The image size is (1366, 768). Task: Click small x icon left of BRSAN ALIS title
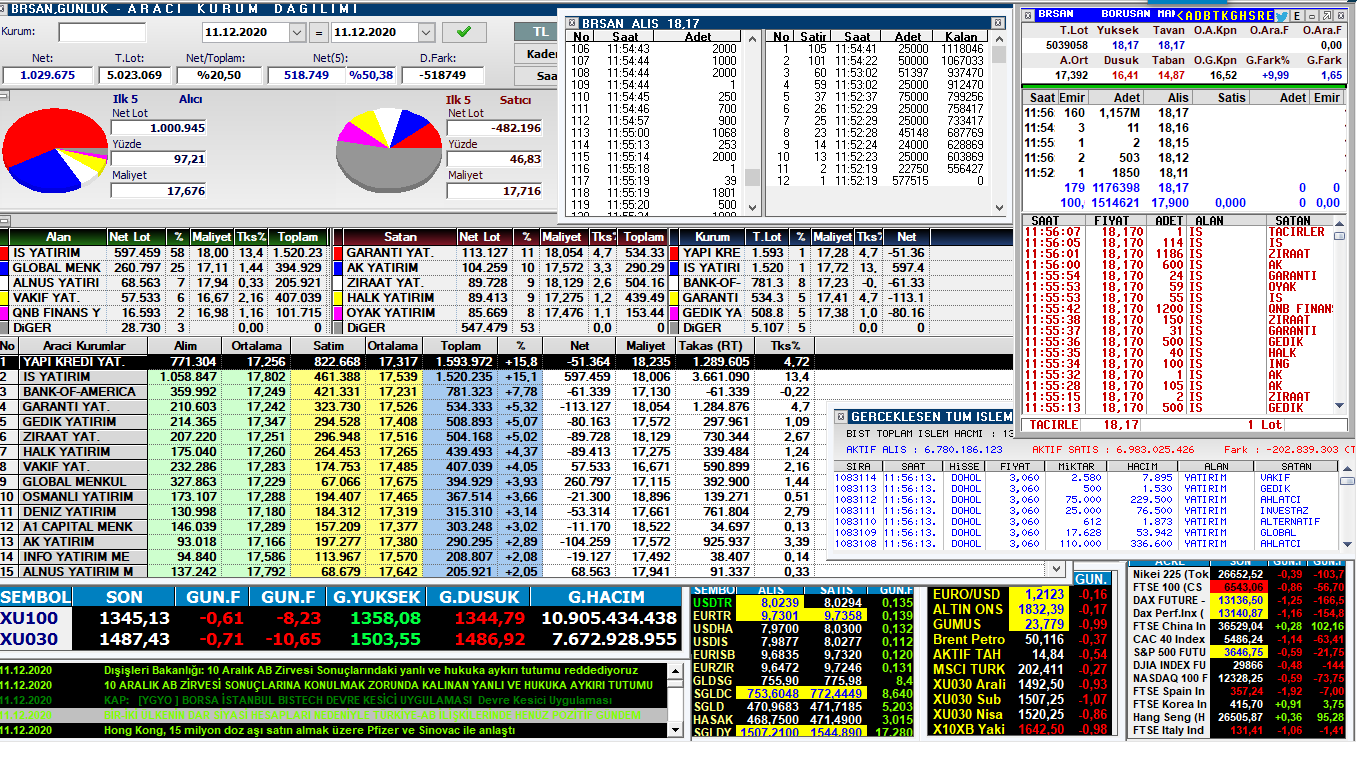point(572,22)
